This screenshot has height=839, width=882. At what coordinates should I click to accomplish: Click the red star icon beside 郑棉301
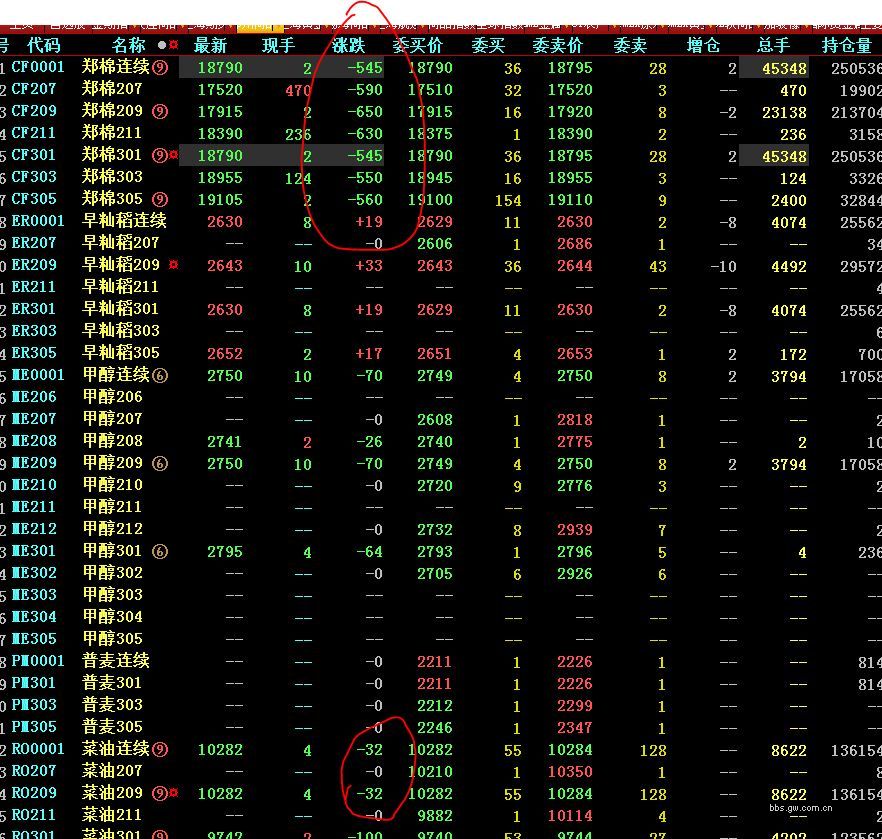[173, 156]
